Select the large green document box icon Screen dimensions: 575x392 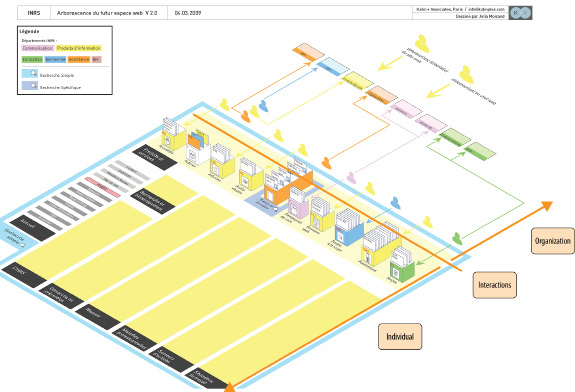click(402, 265)
